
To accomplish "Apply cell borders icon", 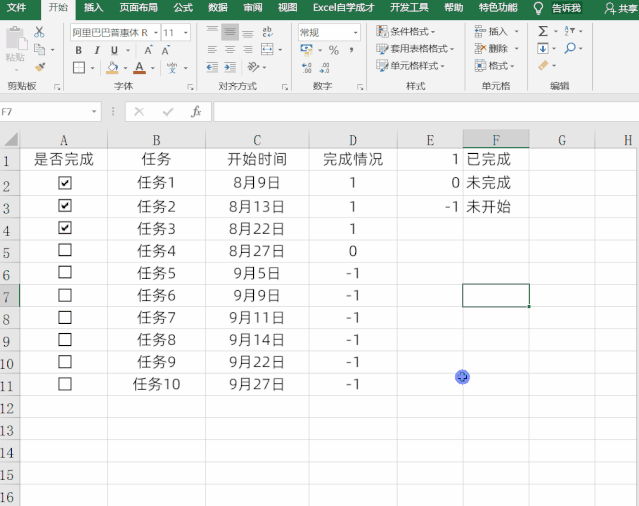I will 79,68.
